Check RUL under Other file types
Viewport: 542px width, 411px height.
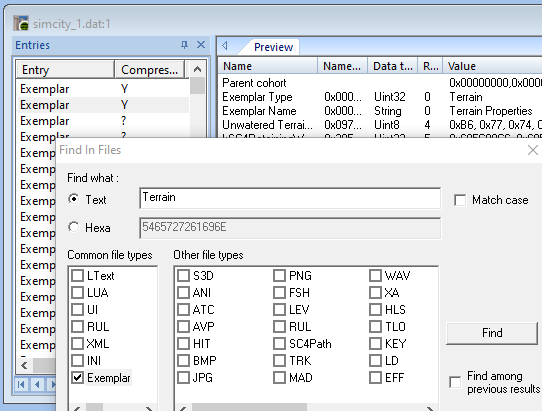(279, 326)
